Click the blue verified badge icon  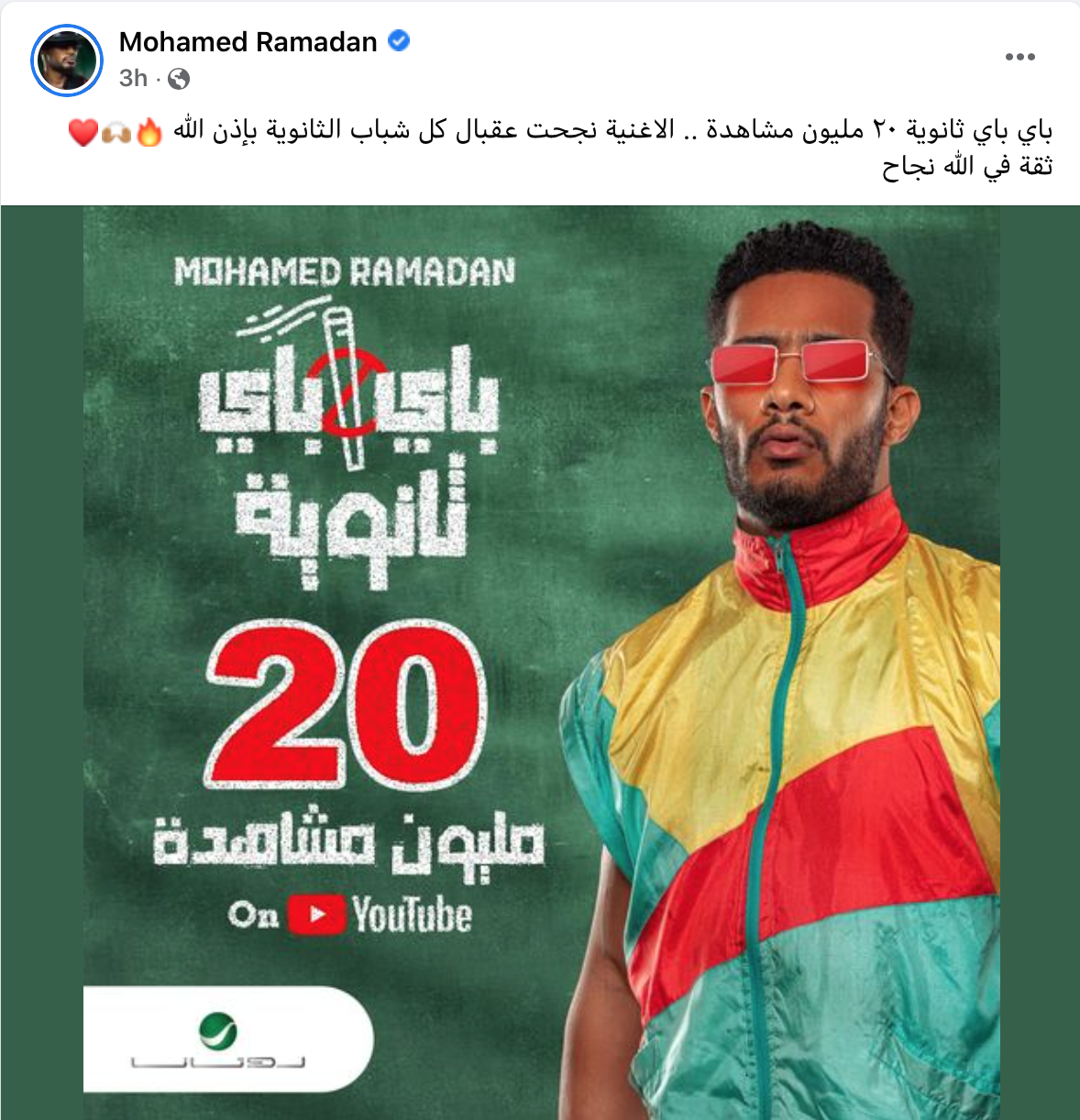coord(399,41)
